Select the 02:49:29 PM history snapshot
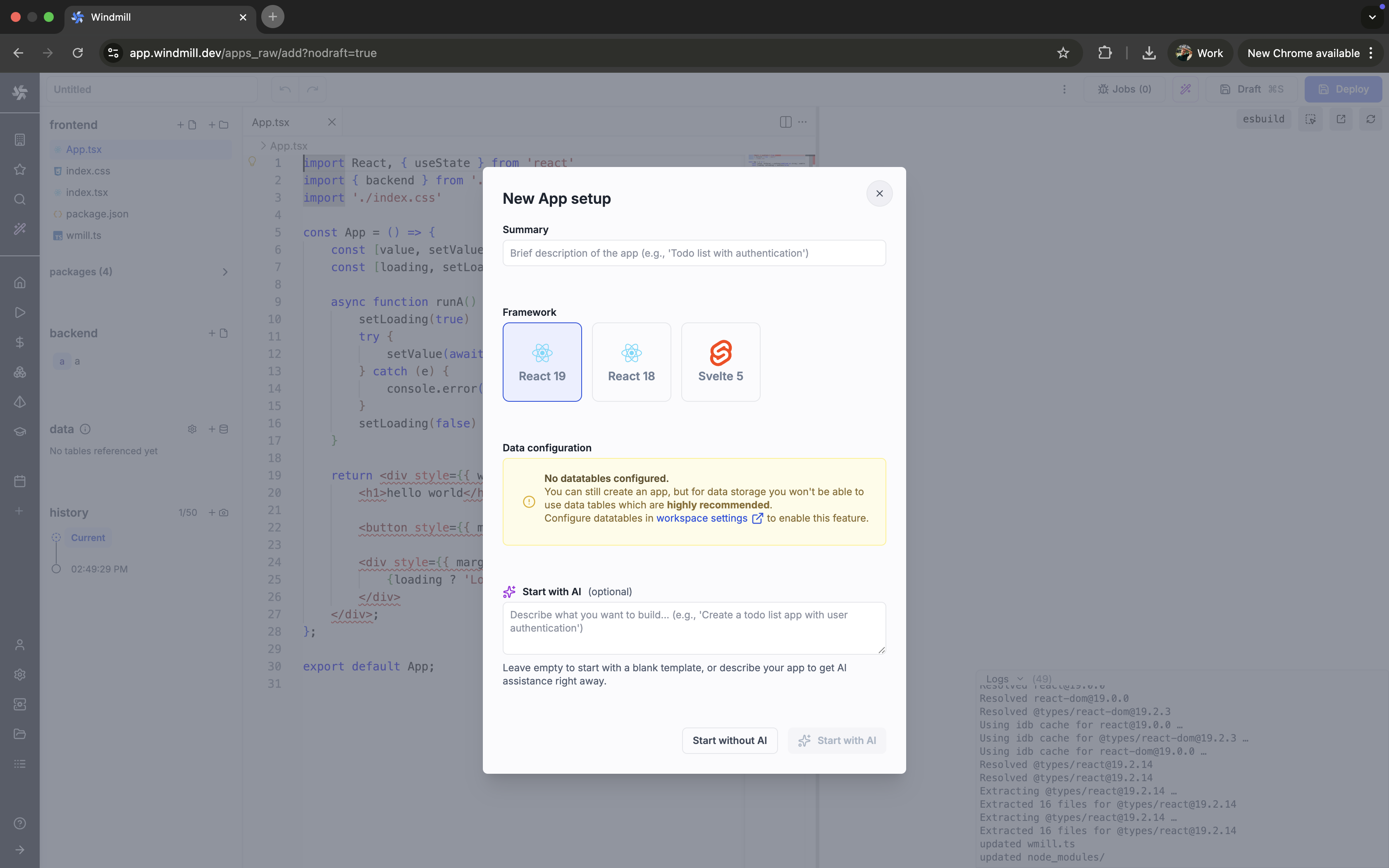The width and height of the screenshot is (1389, 868). pos(100,569)
